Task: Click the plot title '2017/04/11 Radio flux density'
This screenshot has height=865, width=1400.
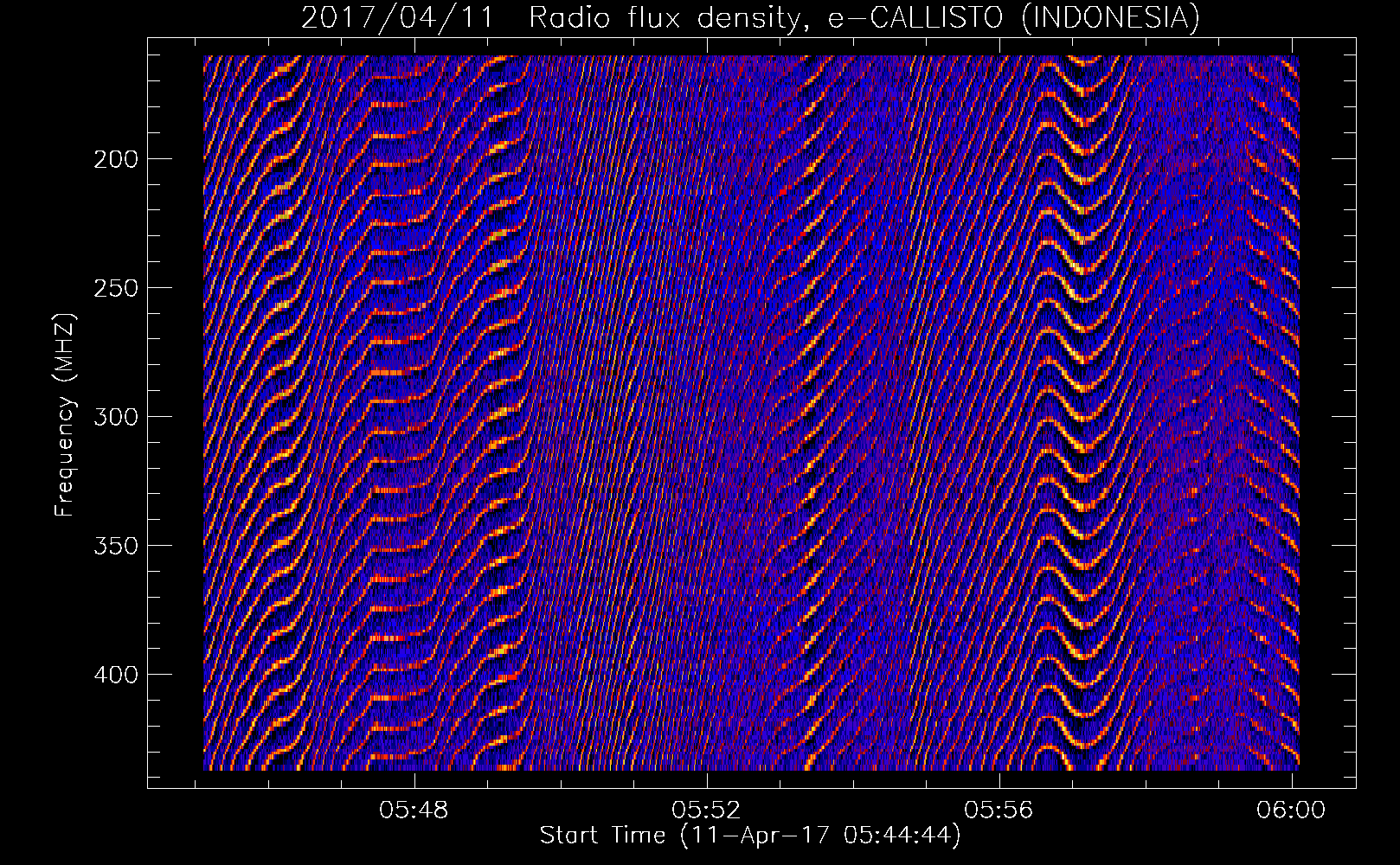Action: coord(751,17)
